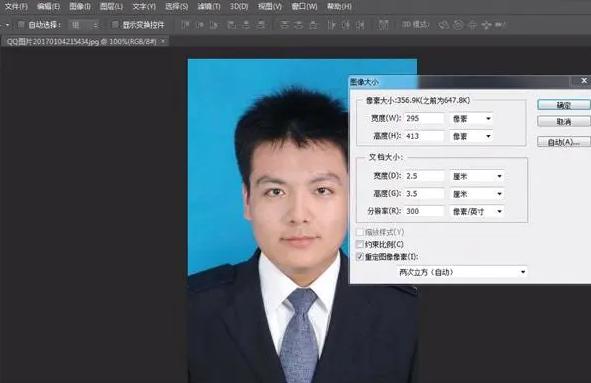Screen dimensions: 591x383
Task: Click the align horizontal centers icon
Action: point(246,25)
